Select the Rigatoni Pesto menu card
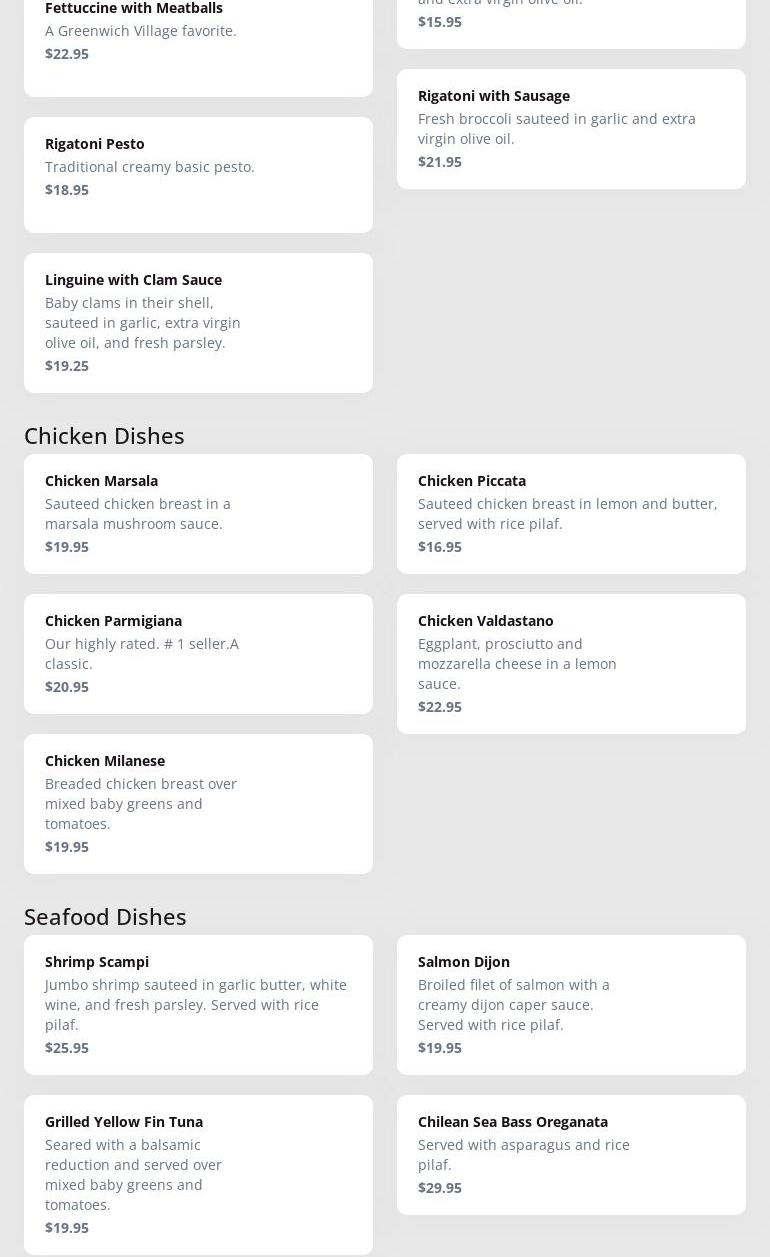 tap(198, 175)
